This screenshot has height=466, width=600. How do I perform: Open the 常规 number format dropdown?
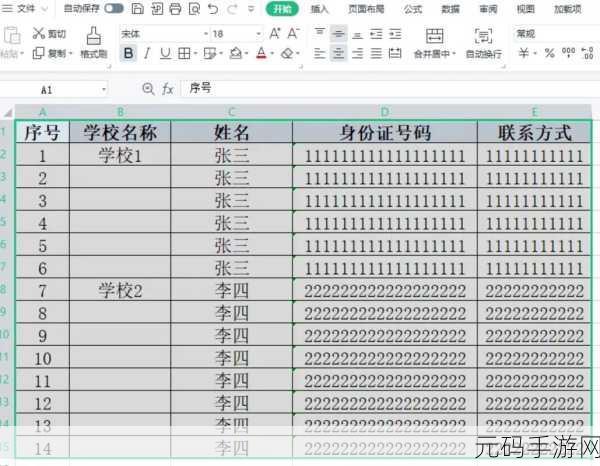(x=556, y=34)
